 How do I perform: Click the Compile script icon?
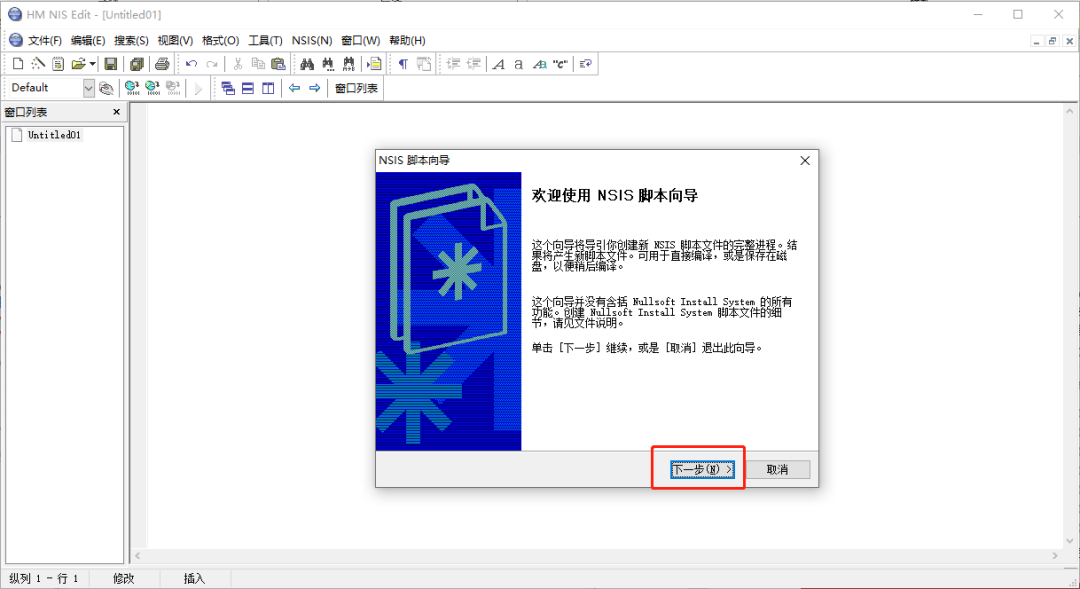click(x=131, y=88)
